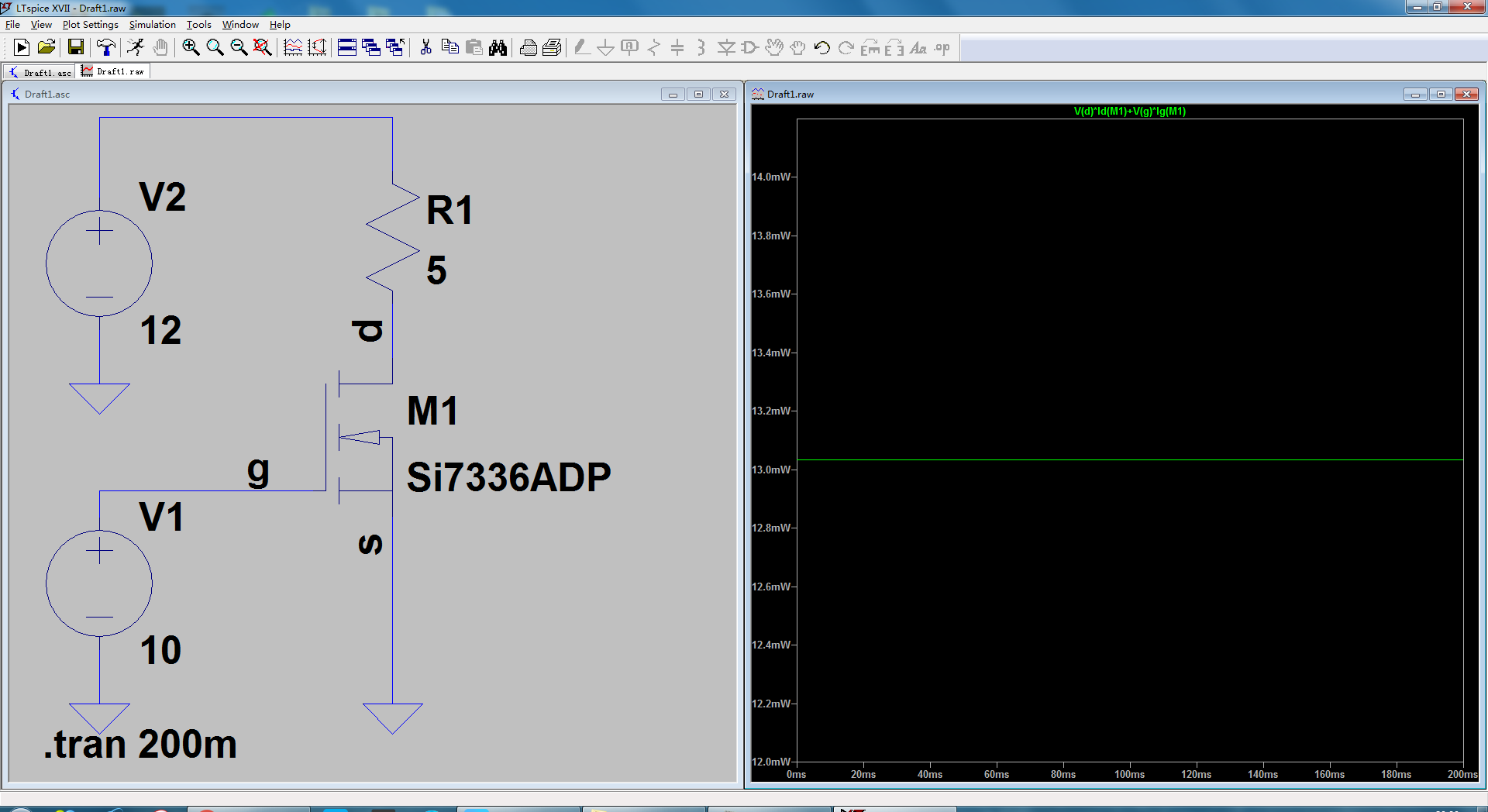Maximize the Draft1.asc schematic window
The height and width of the screenshot is (812, 1488).
pyautogui.click(x=698, y=95)
